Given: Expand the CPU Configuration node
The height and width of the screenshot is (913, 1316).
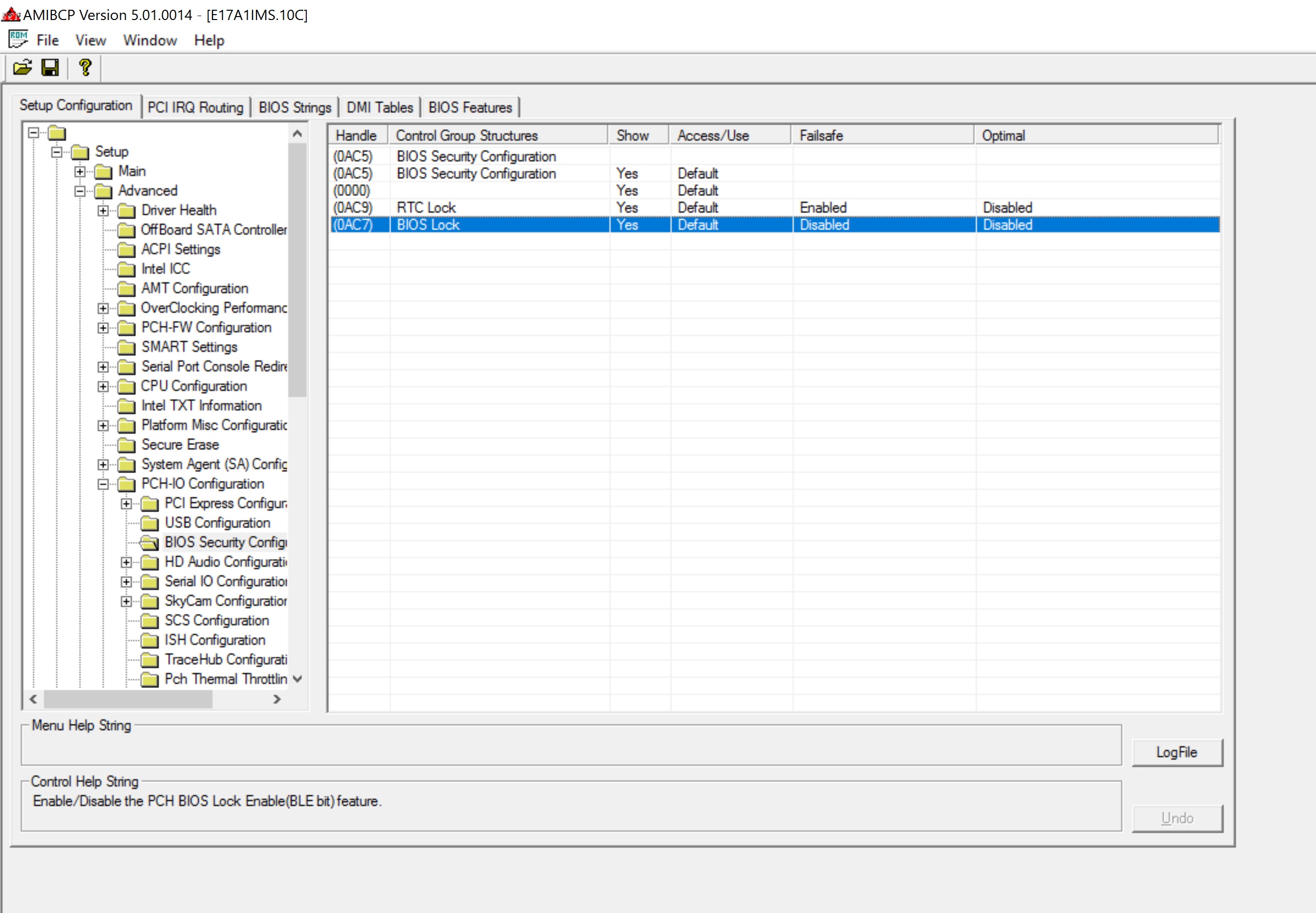Looking at the screenshot, I should point(103,387).
